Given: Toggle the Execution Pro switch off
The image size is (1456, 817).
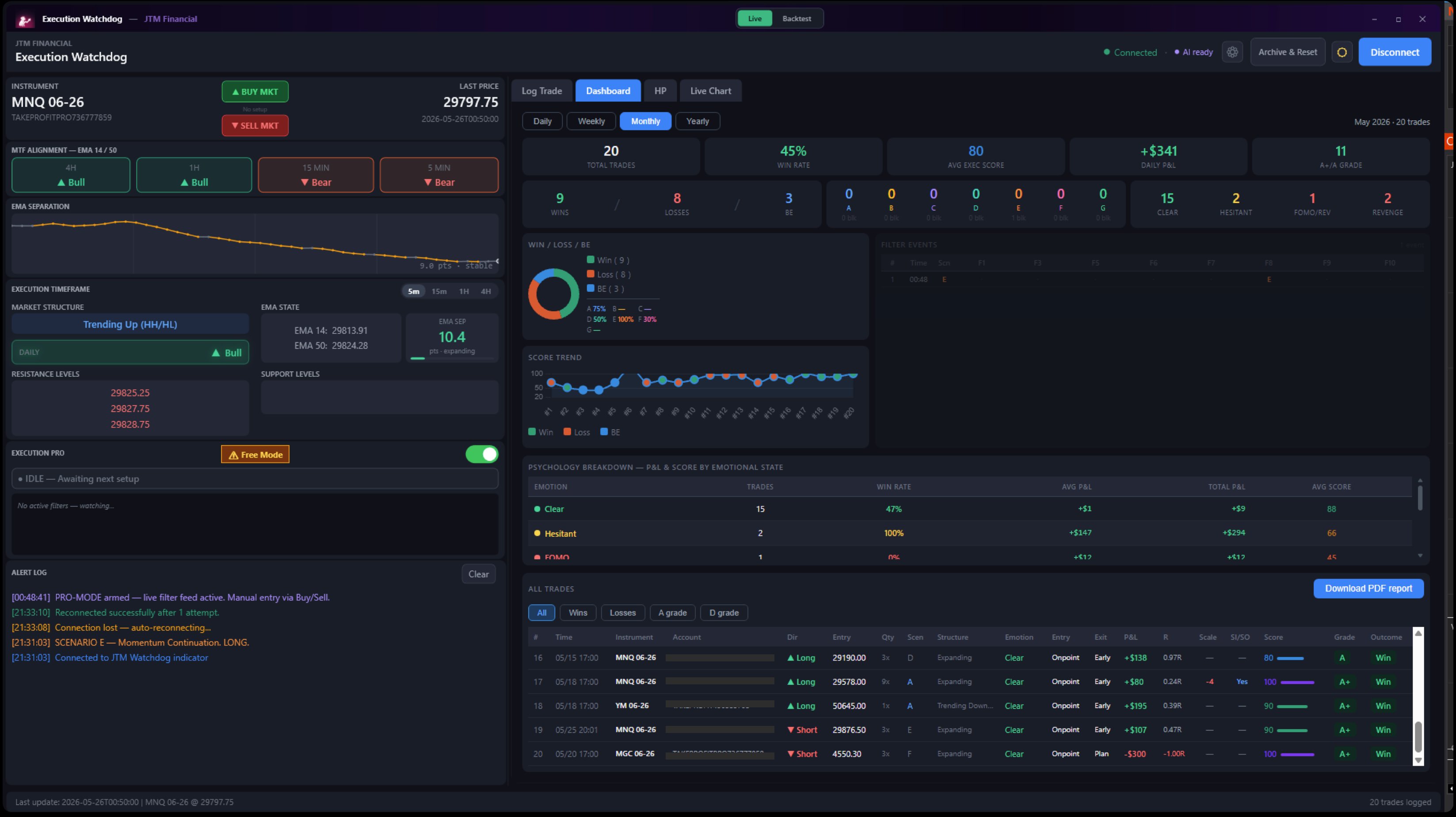Looking at the screenshot, I should (481, 454).
